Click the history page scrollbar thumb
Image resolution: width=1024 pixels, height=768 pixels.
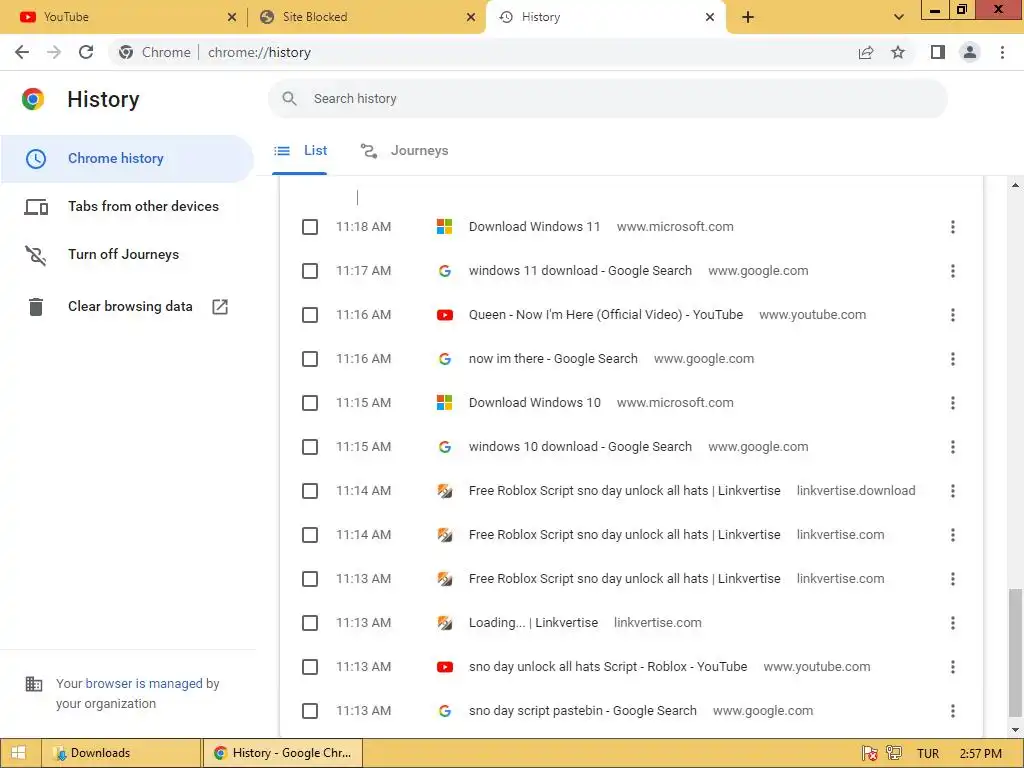pos(1015,651)
